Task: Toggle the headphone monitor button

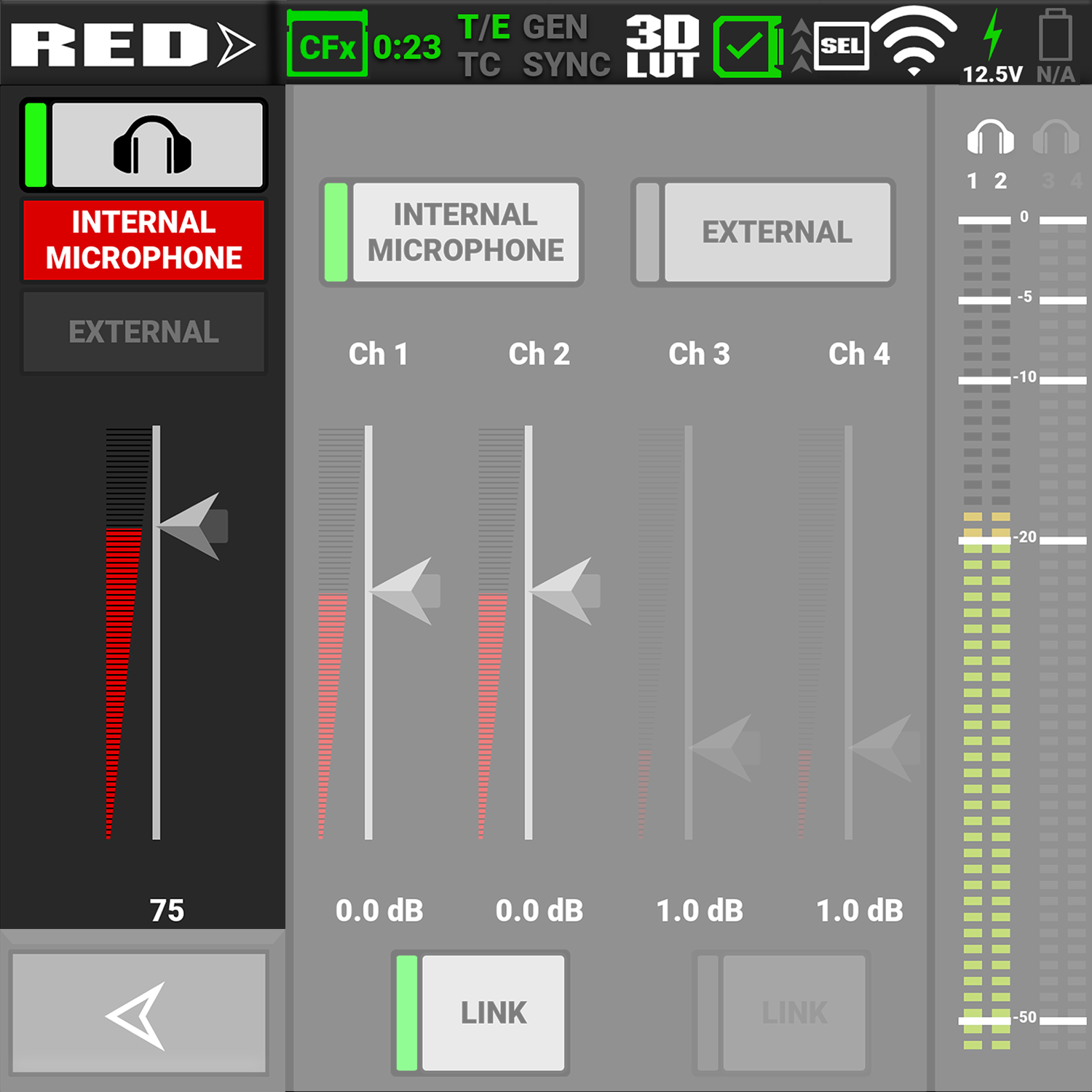Action: coord(144,145)
